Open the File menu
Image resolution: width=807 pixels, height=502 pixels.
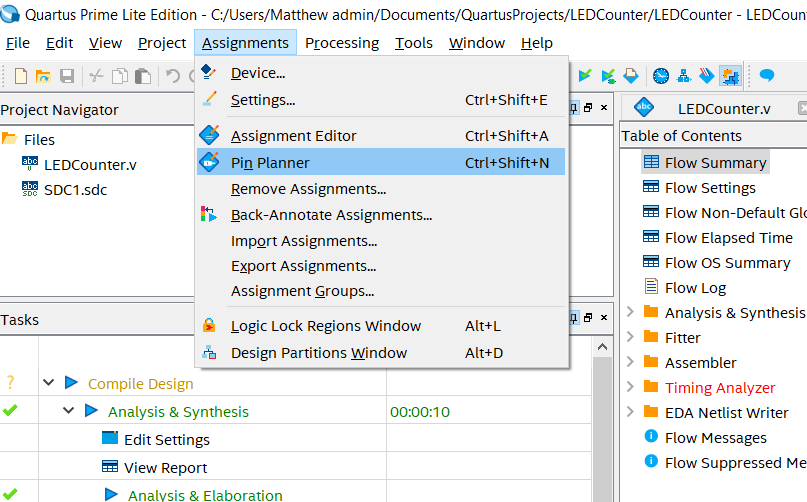[x=18, y=43]
